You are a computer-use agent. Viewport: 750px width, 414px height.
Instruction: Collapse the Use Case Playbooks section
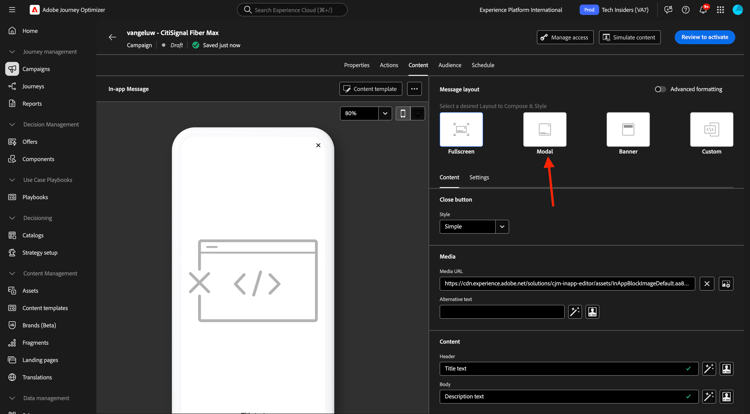12,180
